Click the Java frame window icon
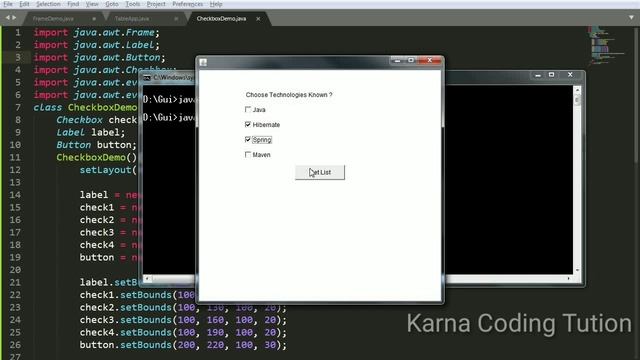 click(203, 62)
